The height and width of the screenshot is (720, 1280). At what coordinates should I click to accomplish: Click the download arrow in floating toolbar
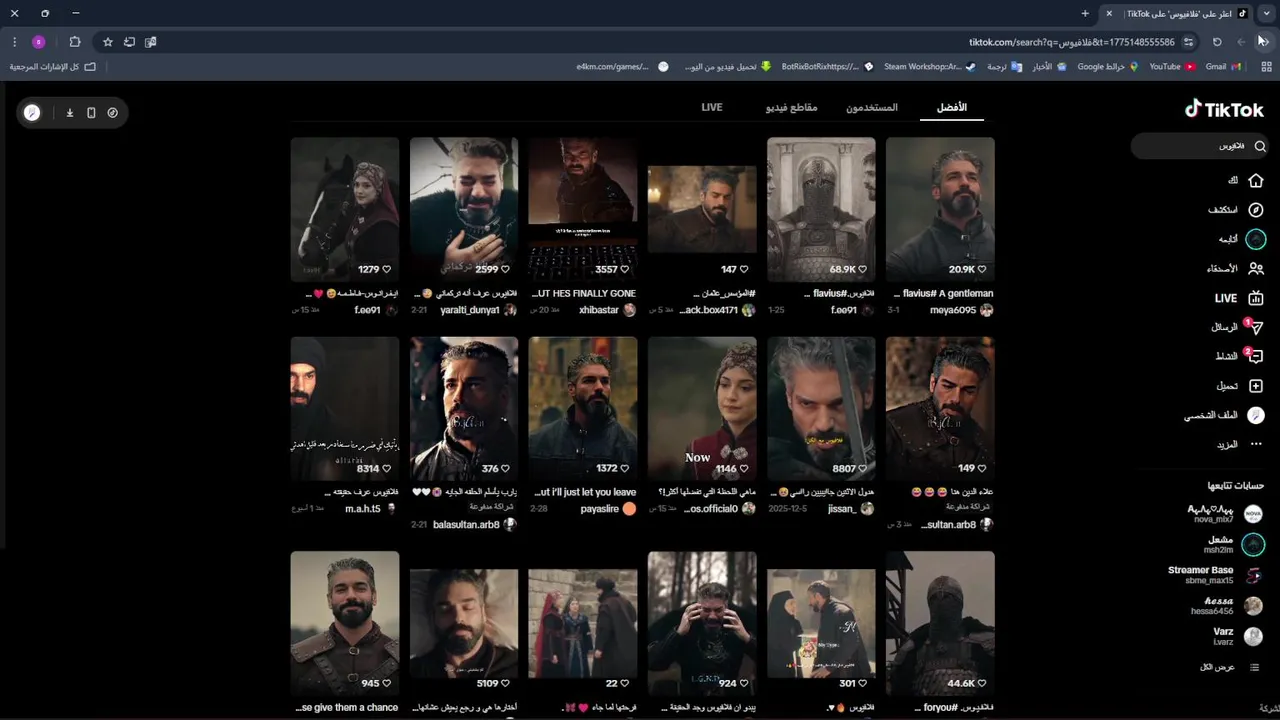[70, 113]
